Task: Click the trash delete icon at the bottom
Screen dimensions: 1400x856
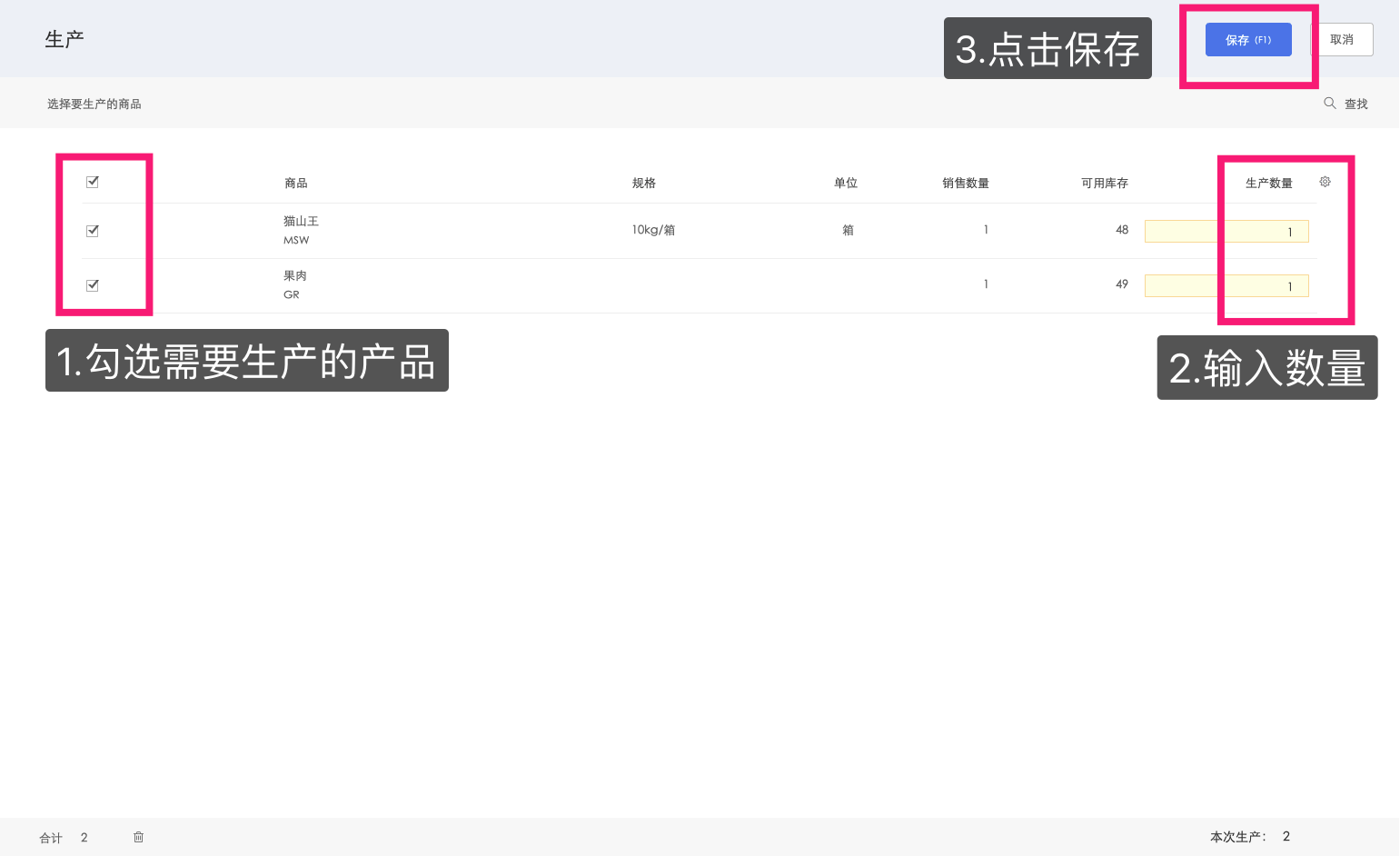Action: tap(138, 837)
